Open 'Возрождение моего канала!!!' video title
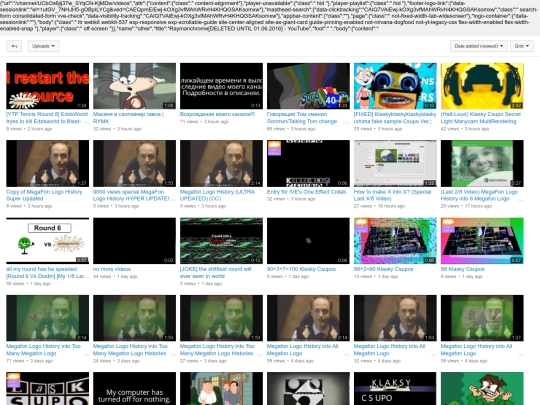This screenshot has height=405, width=540. [217, 114]
